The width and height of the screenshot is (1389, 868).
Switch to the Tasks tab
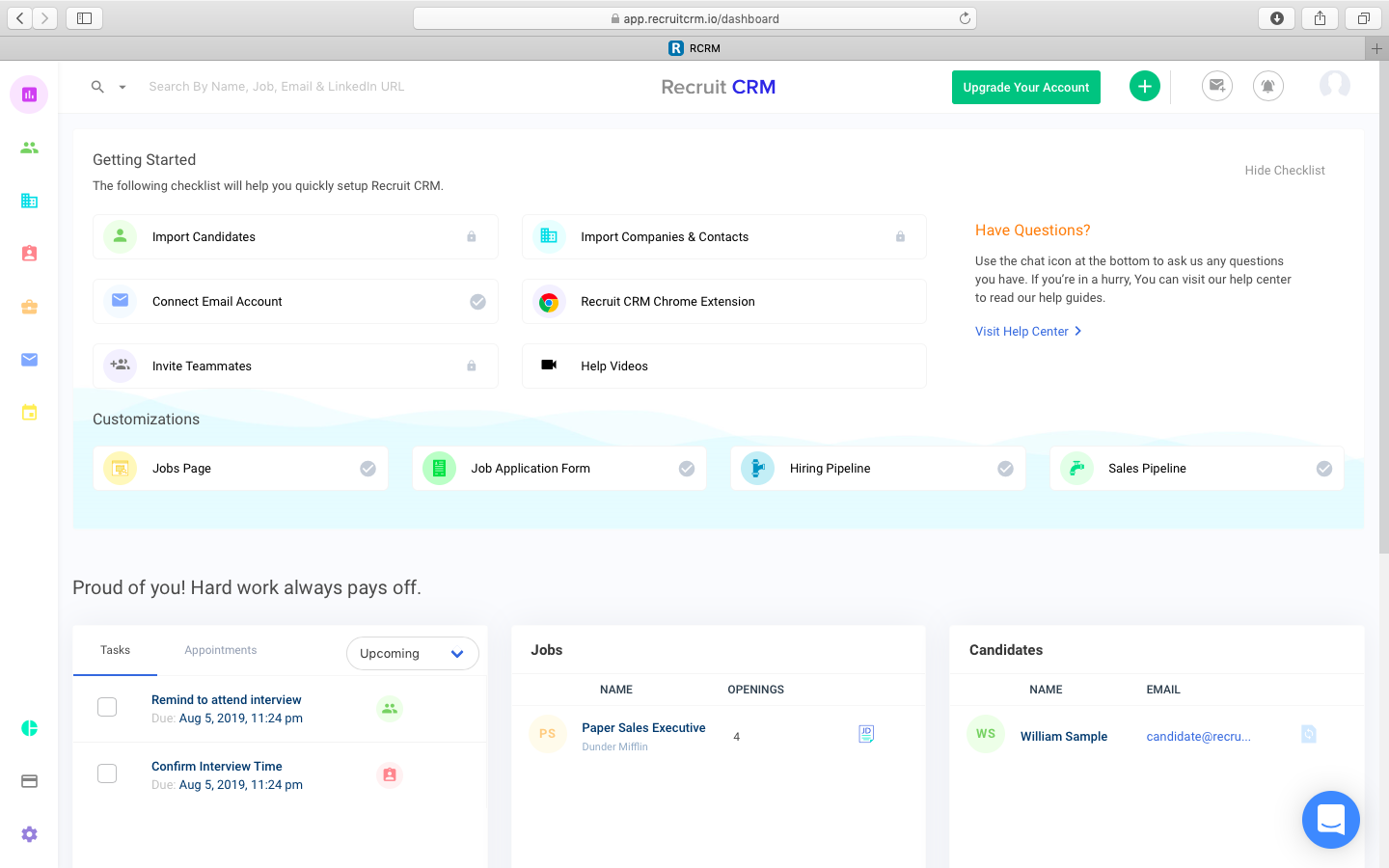115,650
